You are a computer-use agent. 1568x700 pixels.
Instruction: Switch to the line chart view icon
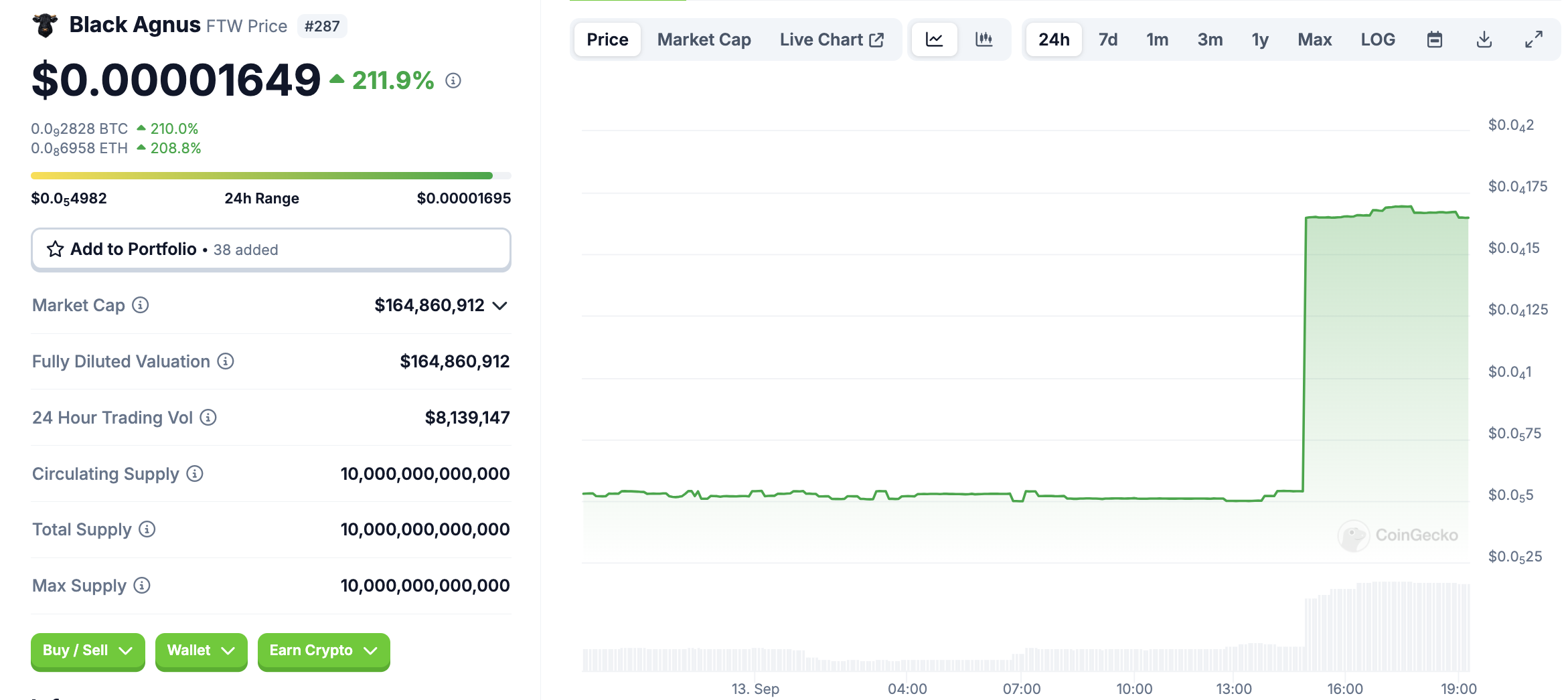pos(934,39)
